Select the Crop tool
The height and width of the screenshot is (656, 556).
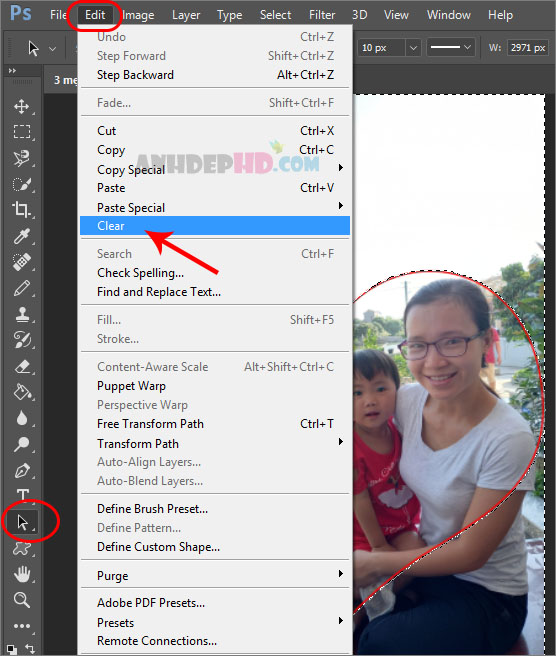point(22,209)
